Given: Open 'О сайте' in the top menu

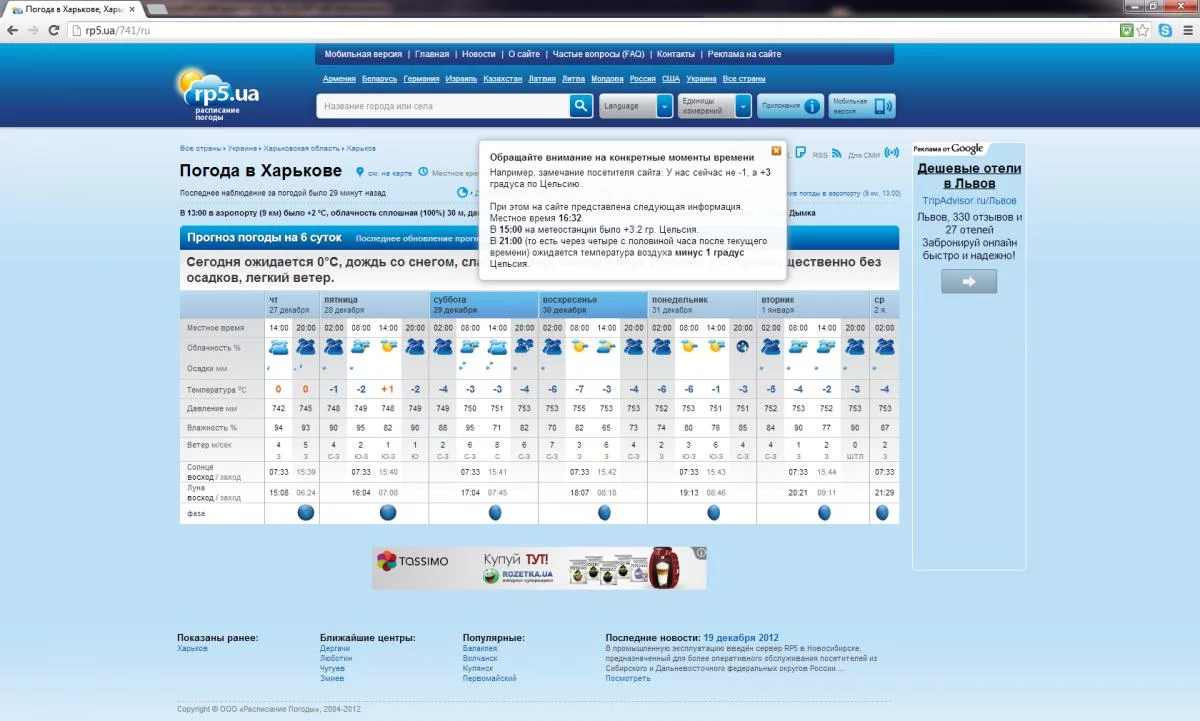Looking at the screenshot, I should (x=524, y=54).
